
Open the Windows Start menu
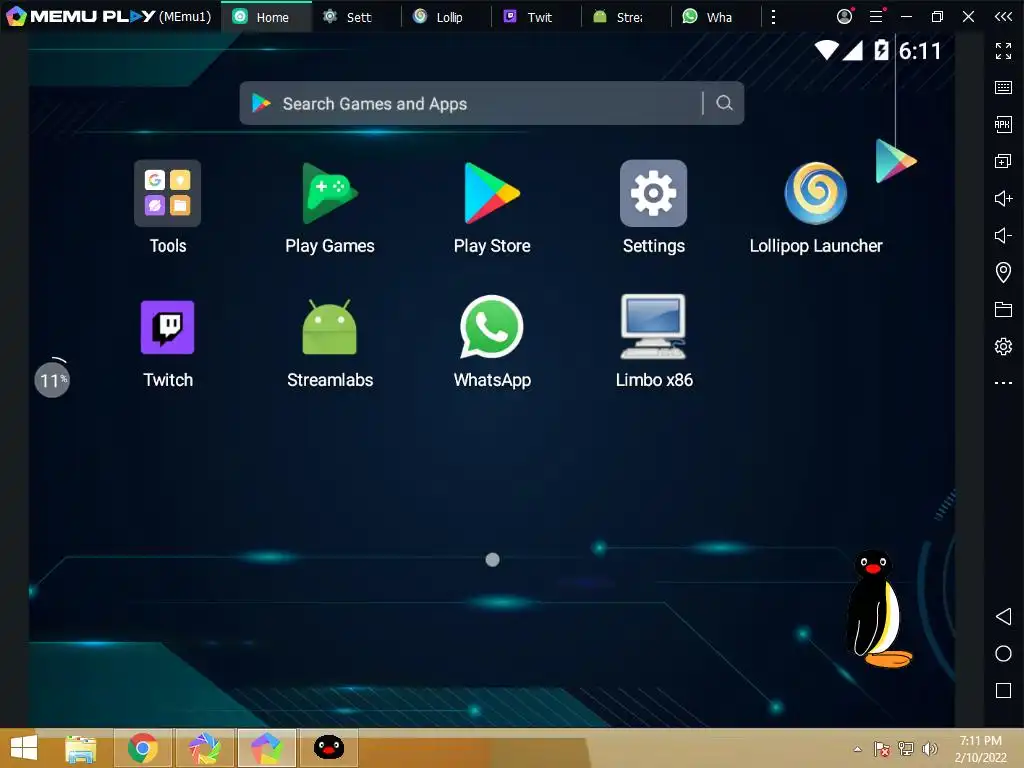24,748
